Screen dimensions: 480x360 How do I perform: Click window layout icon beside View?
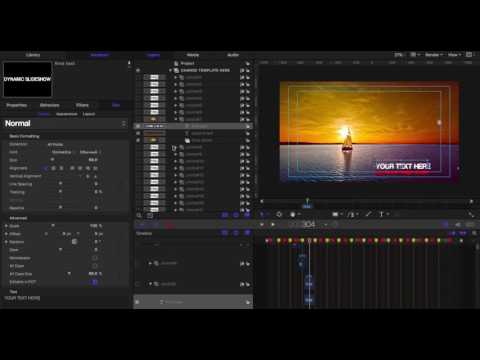(469, 55)
